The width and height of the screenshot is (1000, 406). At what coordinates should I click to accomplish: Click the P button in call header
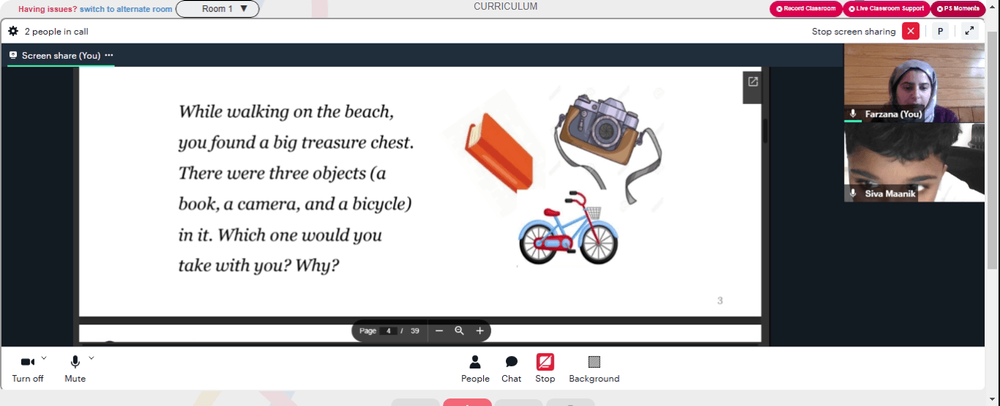coord(940,31)
